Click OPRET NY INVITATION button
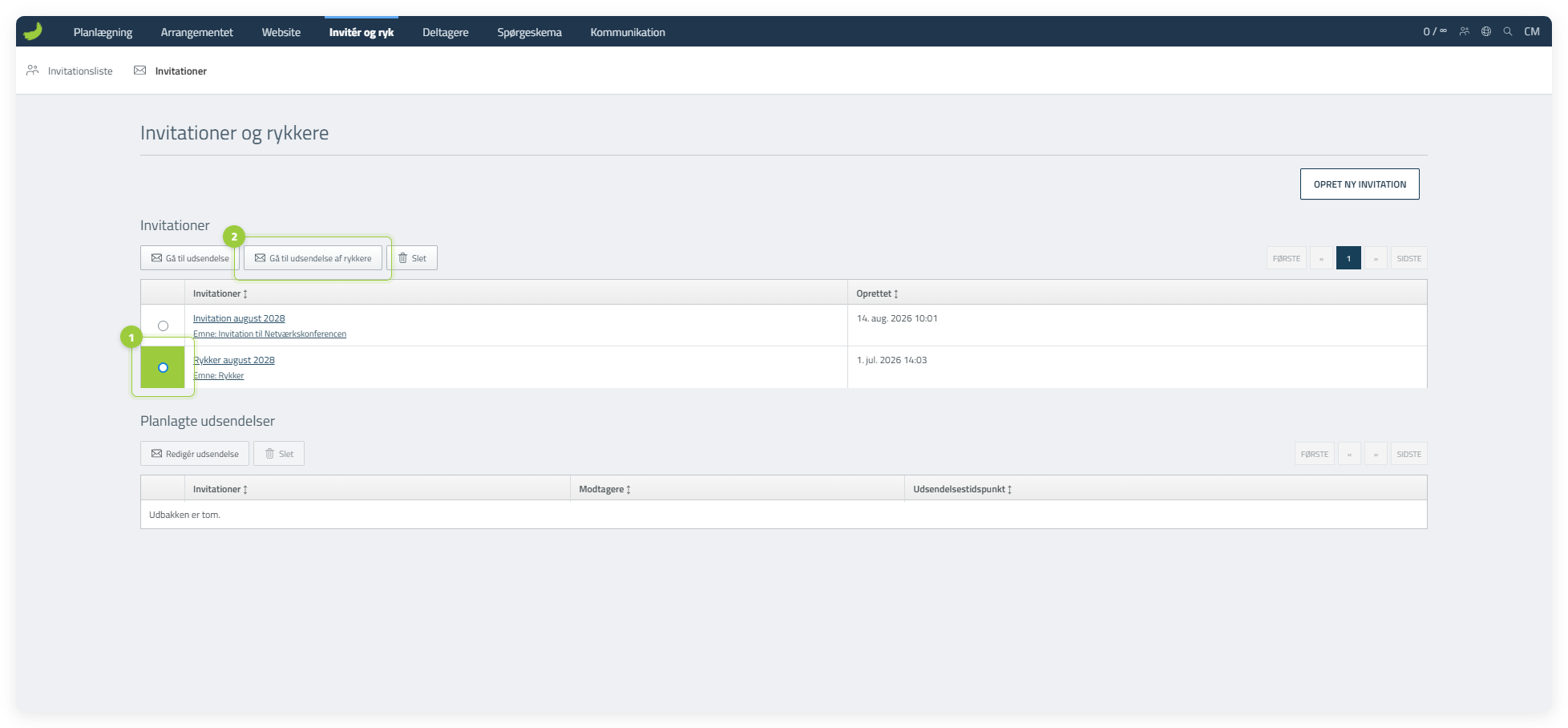 [x=1360, y=184]
